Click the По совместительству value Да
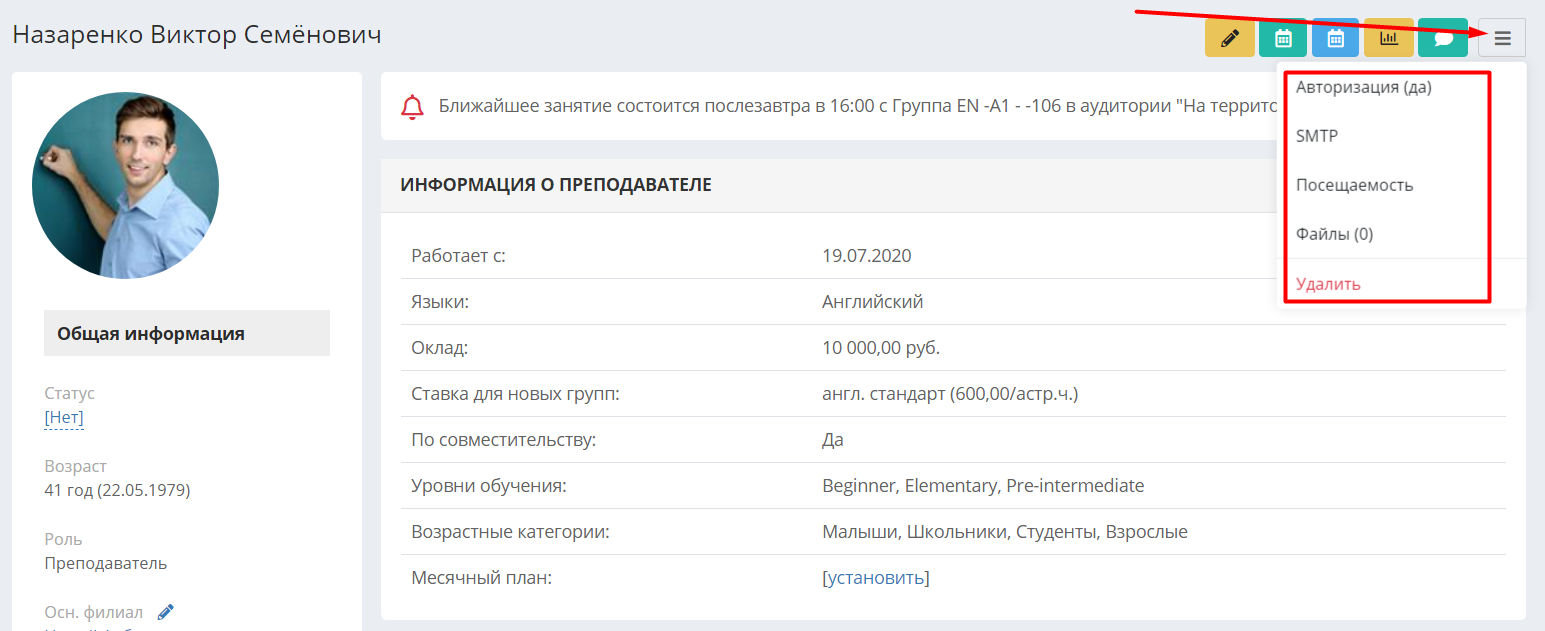The image size is (1545, 631). [x=833, y=440]
